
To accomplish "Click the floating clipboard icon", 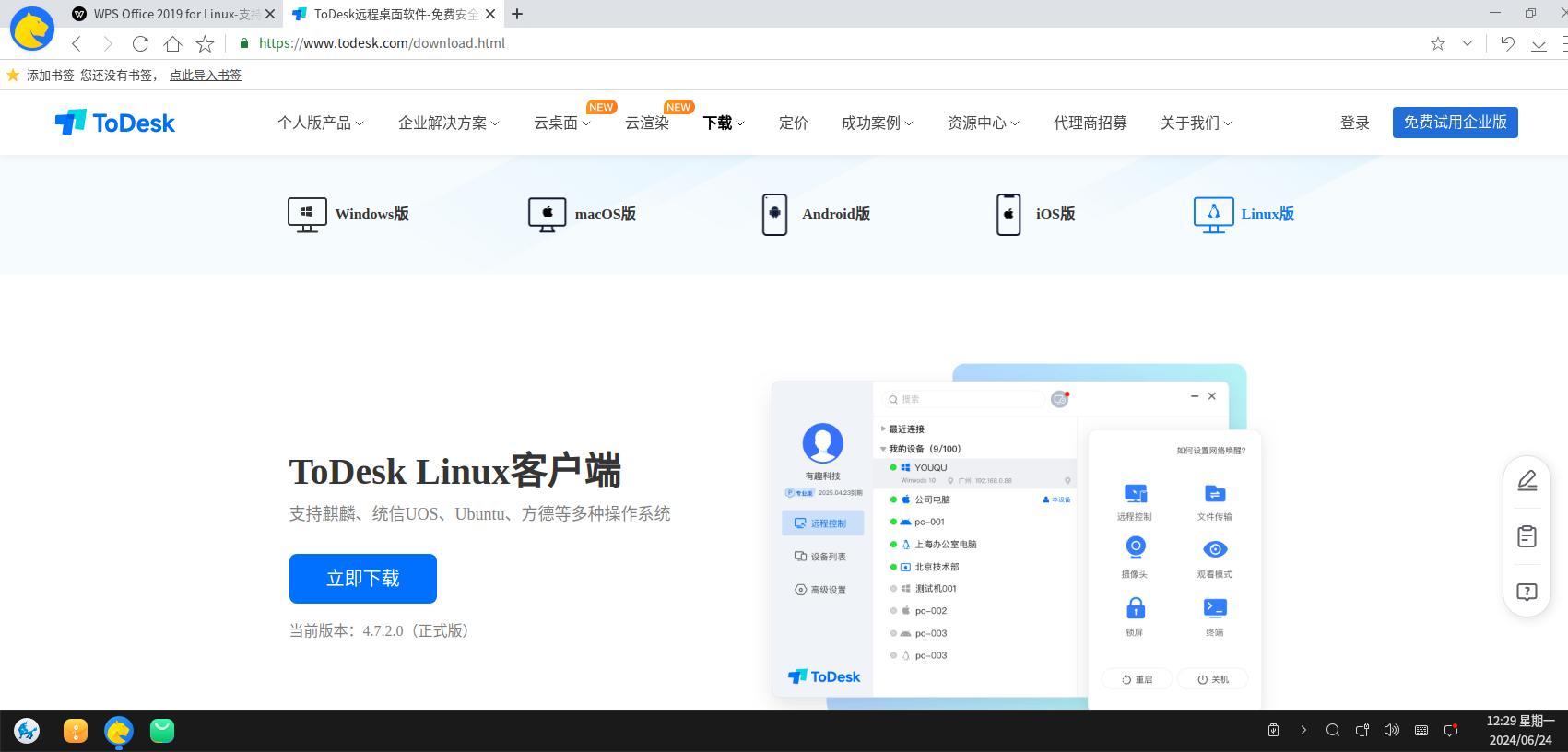I will pyautogui.click(x=1527, y=536).
